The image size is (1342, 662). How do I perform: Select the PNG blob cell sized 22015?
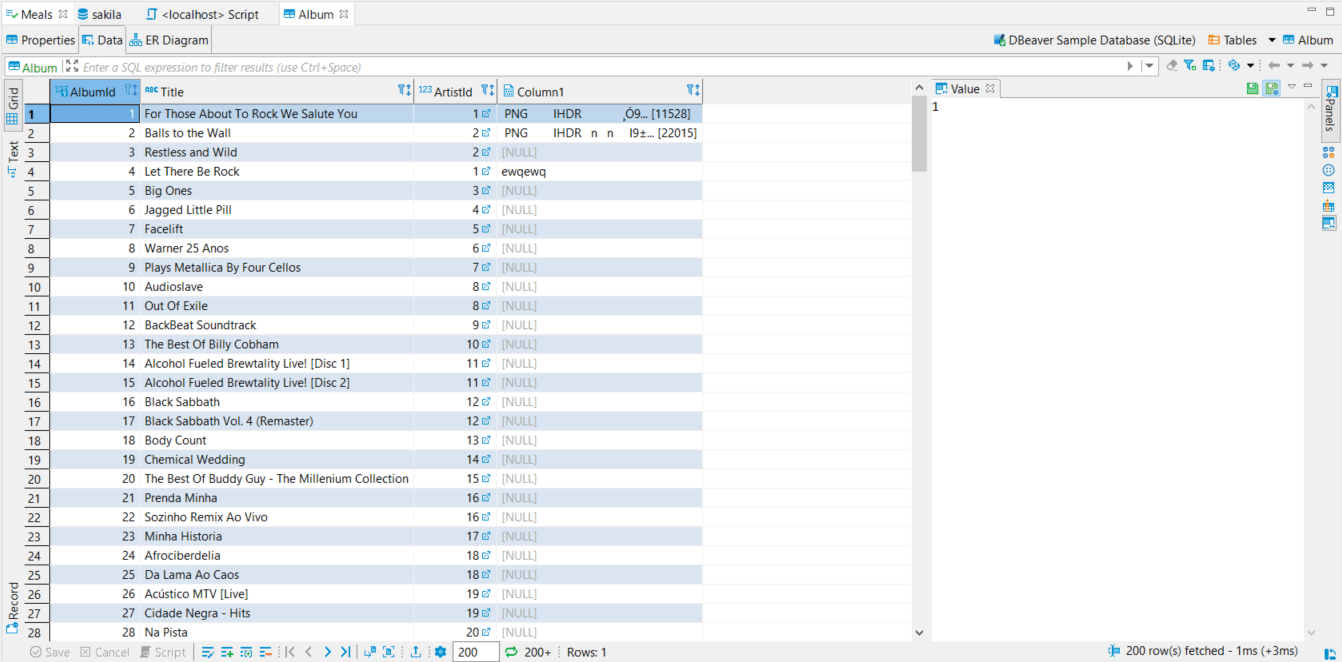point(600,133)
